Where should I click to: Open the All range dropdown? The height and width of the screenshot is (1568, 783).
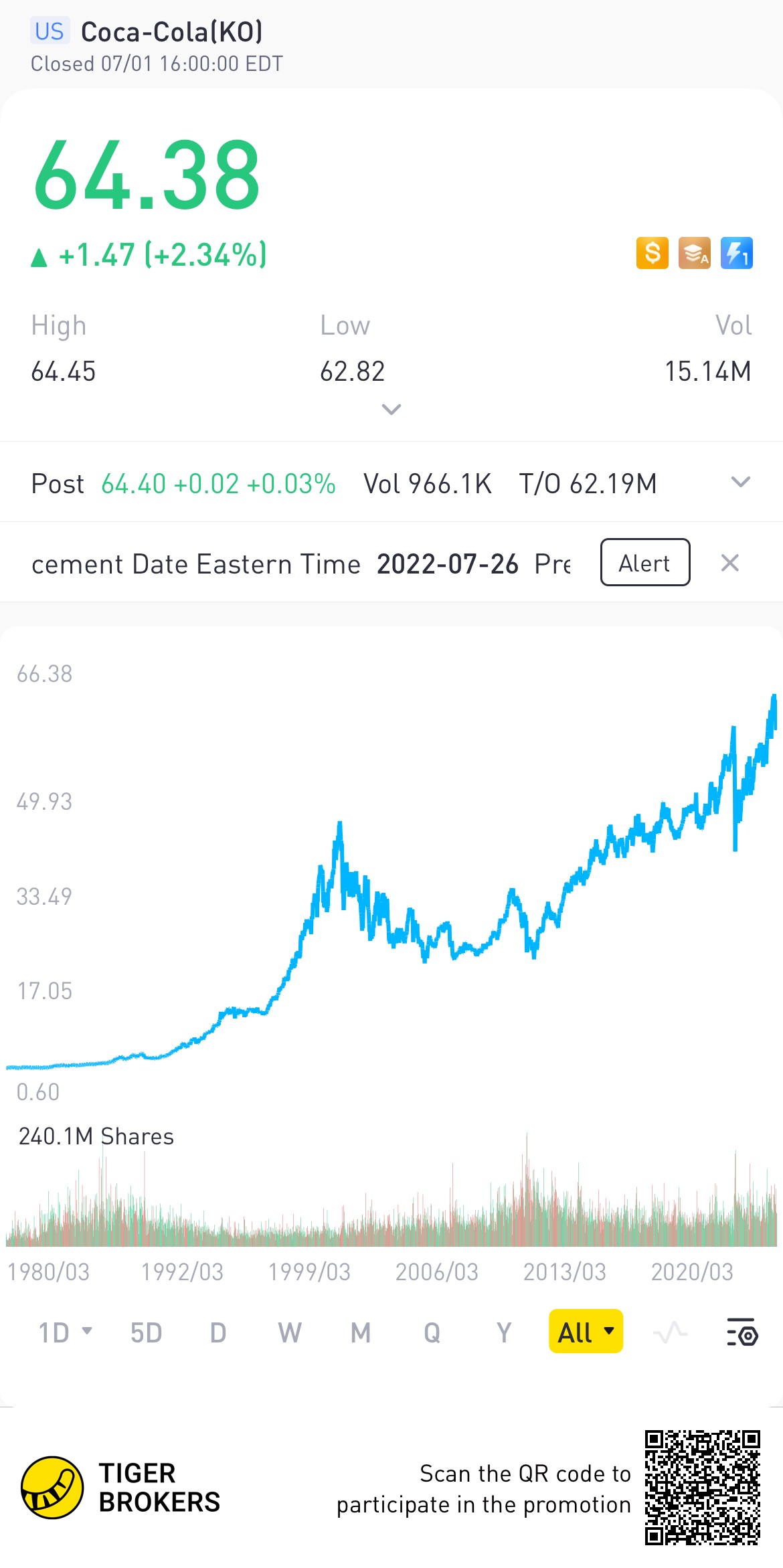point(586,1332)
